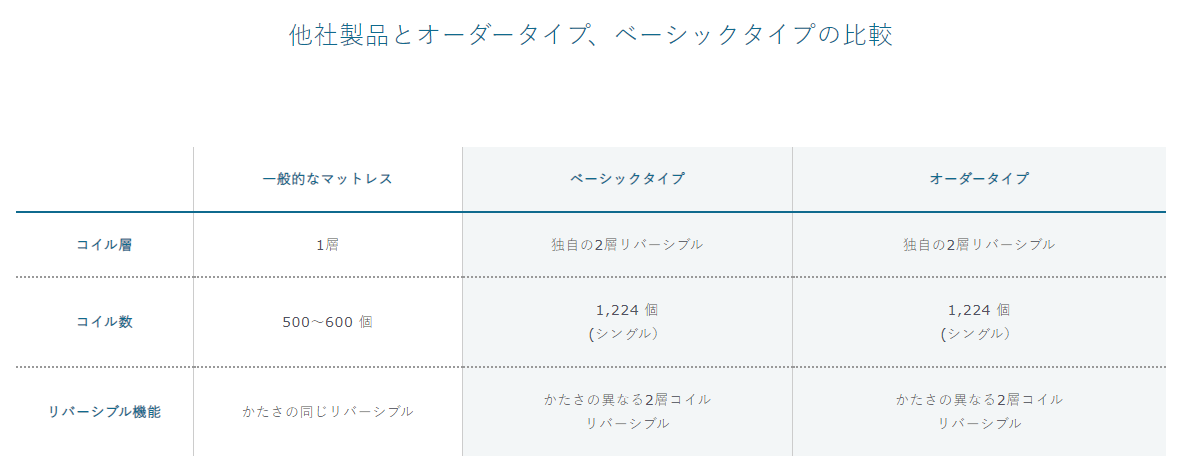Select the 500~600 個 coil count cell
Image resolution: width=1183 pixels, height=456 pixels.
[x=327, y=322]
